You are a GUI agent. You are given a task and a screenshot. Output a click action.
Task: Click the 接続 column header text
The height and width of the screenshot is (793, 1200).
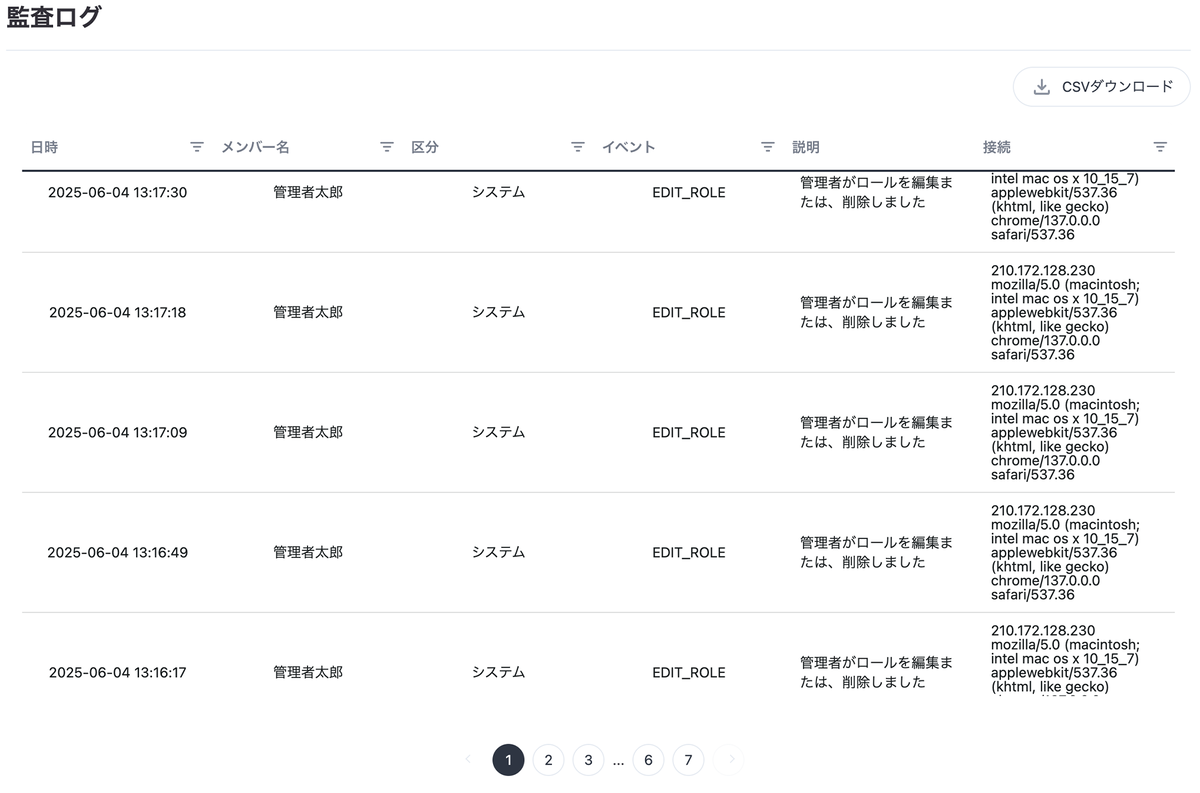[x=997, y=147]
